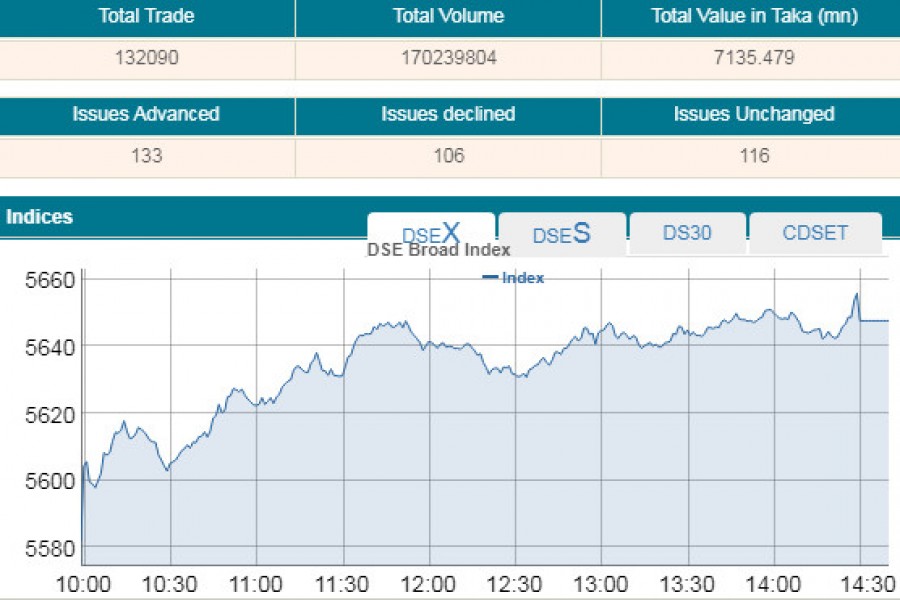Screen dimensions: 900x600
Task: Click the Total Trade header cell
Action: pyautogui.click(x=146, y=16)
